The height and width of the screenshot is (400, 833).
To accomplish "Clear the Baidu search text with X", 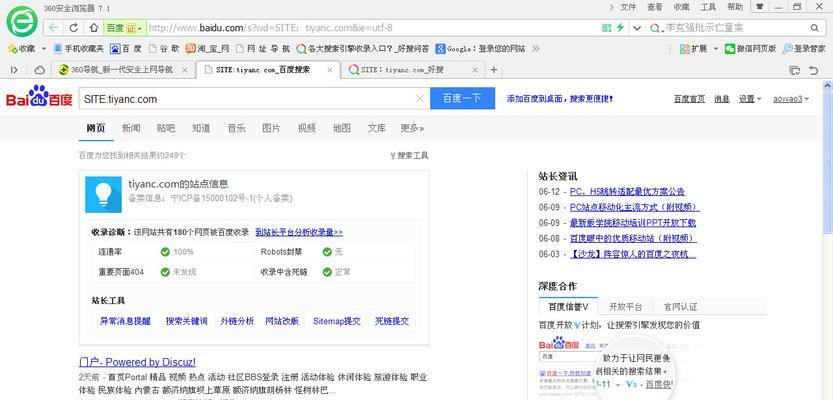I will [x=420, y=98].
